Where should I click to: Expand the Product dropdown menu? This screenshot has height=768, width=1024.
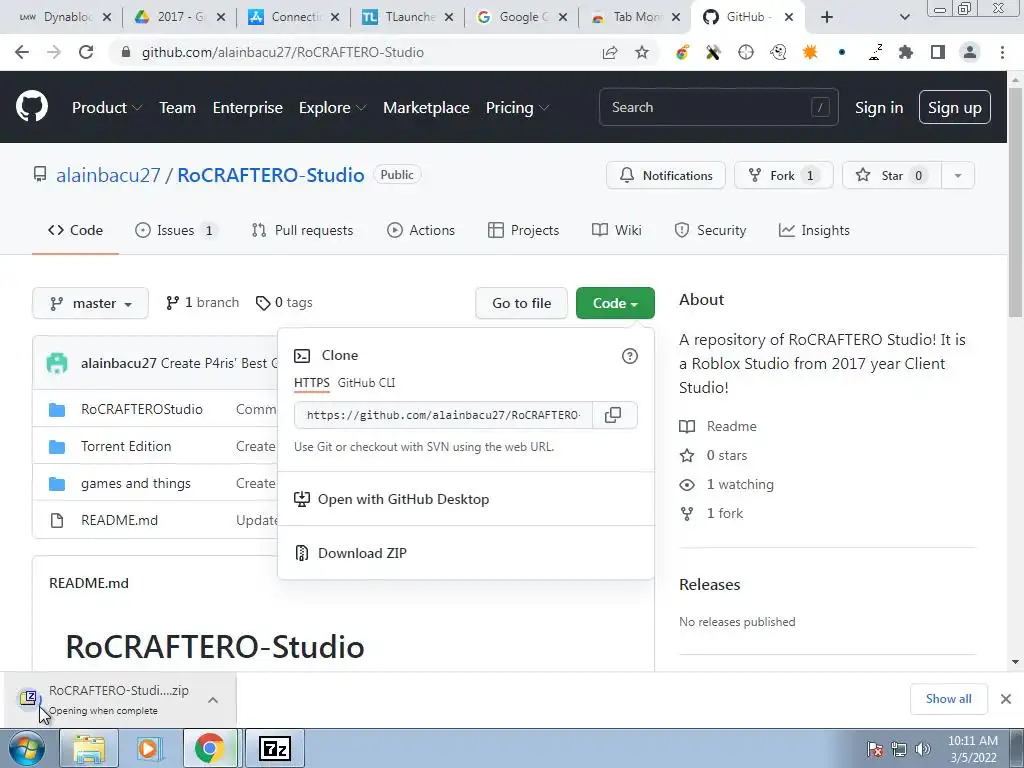tap(106, 108)
